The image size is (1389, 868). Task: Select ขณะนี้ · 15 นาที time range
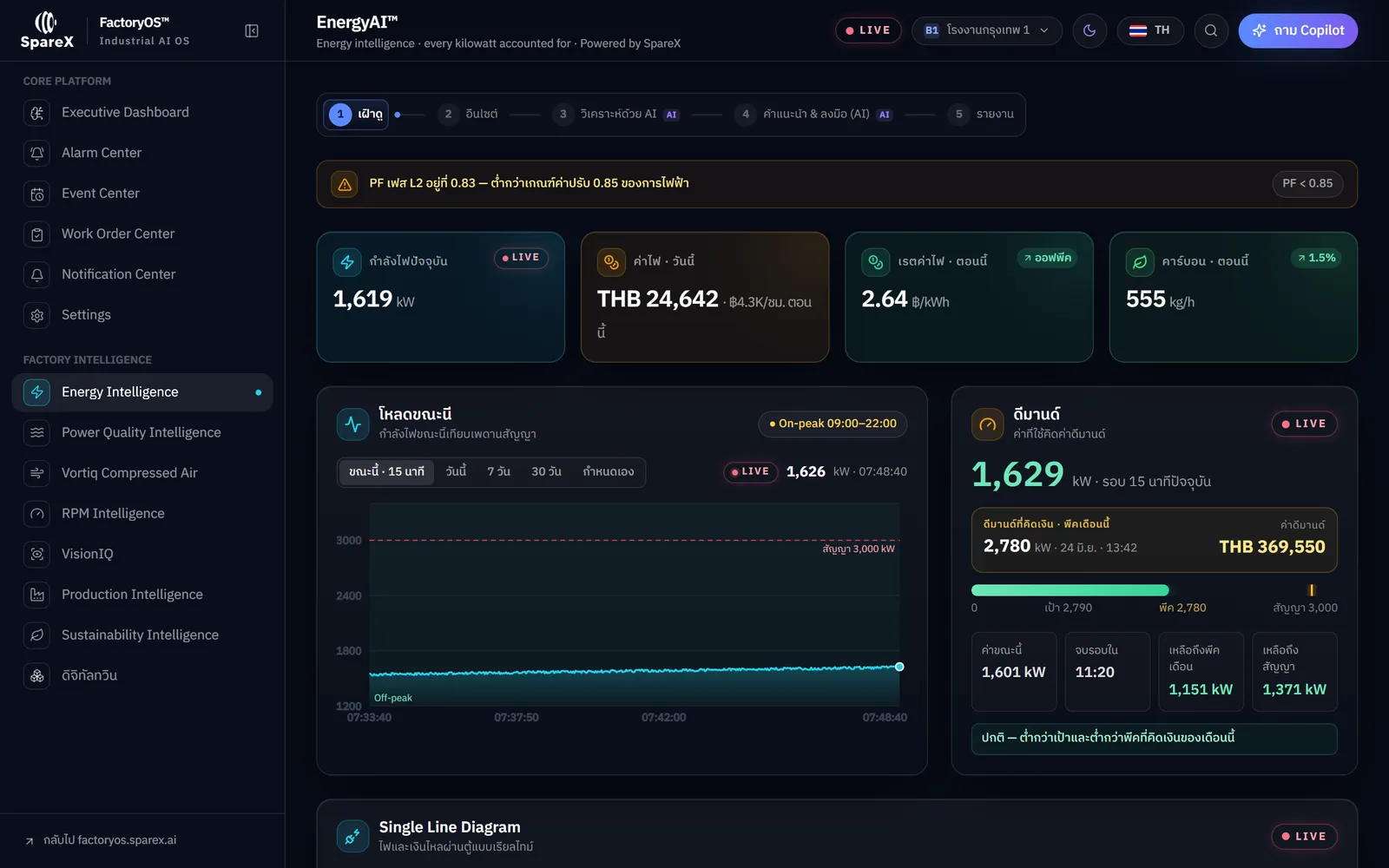pyautogui.click(x=386, y=472)
